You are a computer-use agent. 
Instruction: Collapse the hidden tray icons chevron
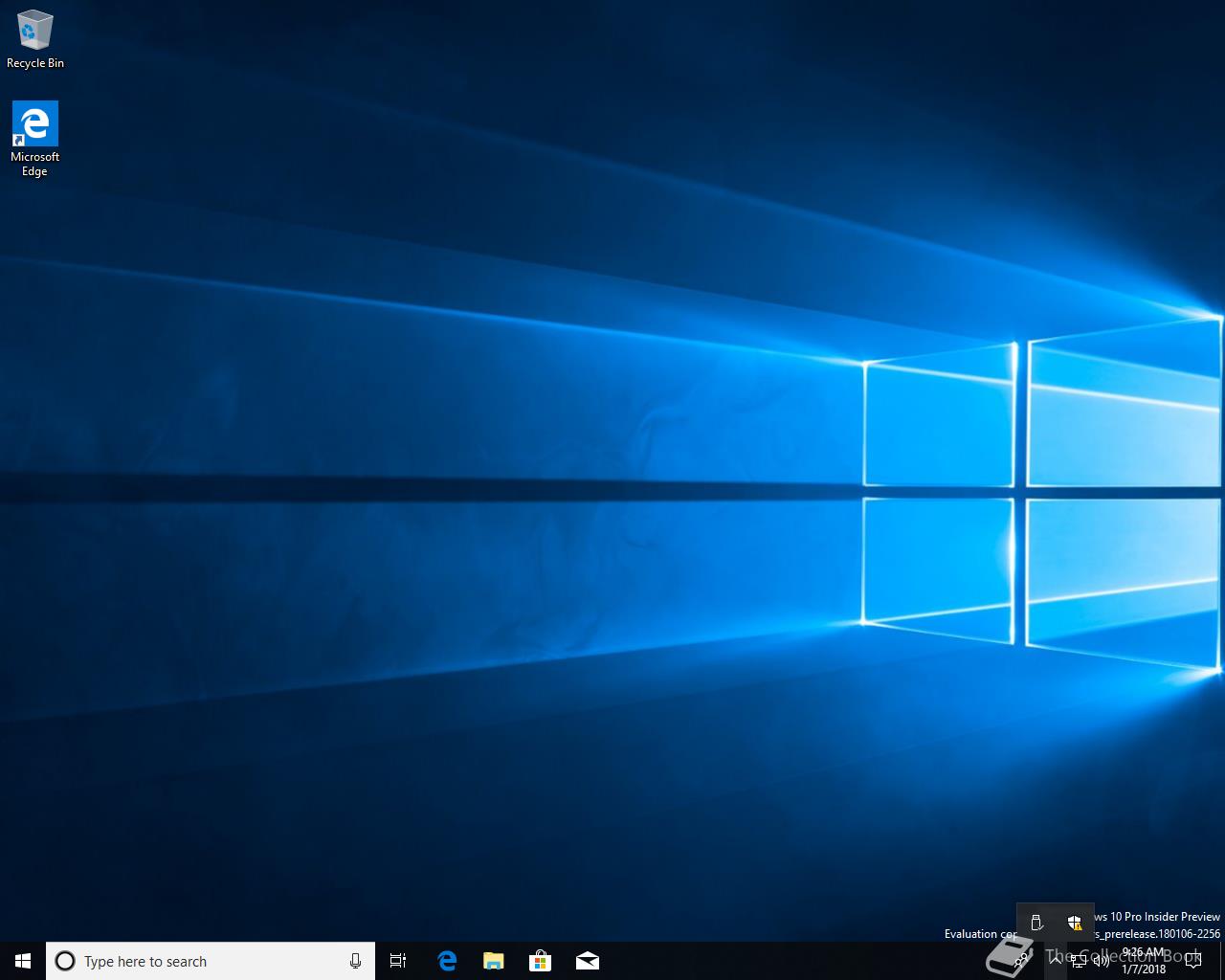1056,960
